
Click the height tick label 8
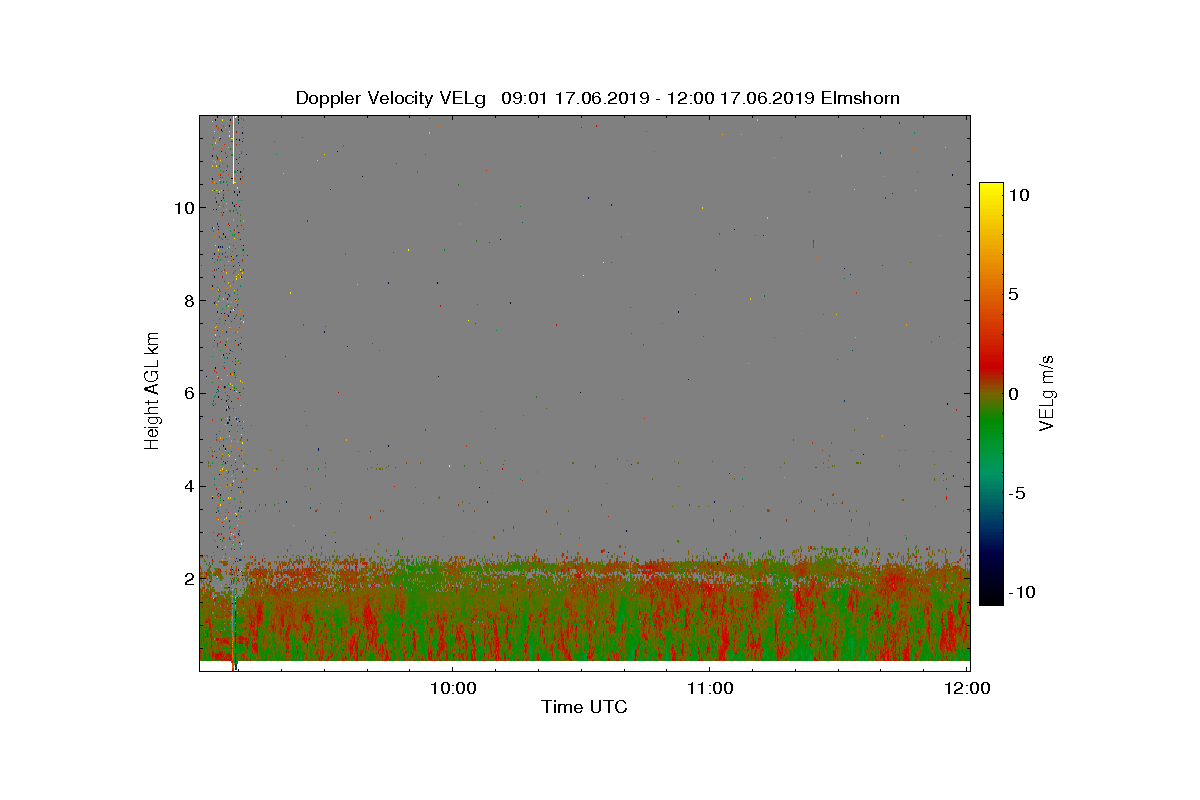187,301
